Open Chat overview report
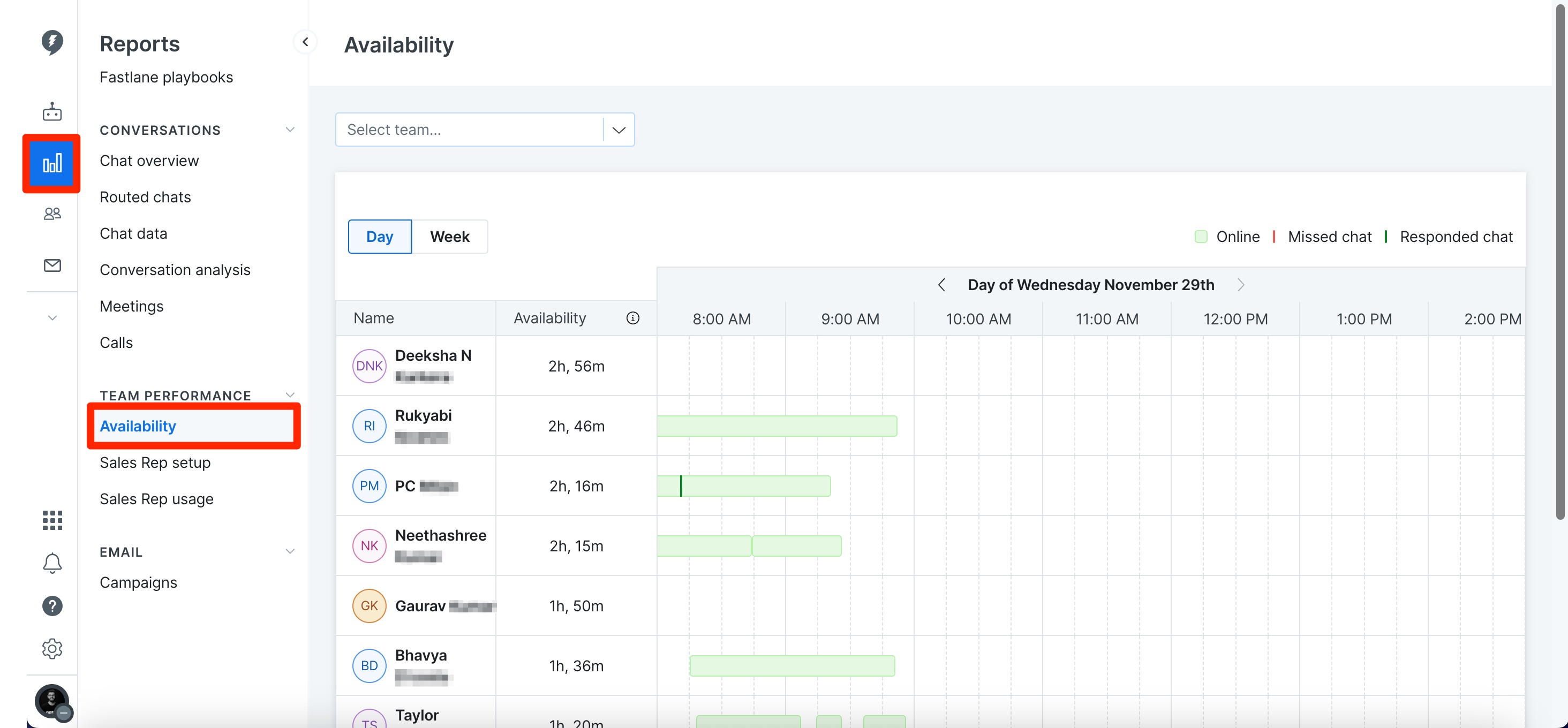The width and height of the screenshot is (1568, 728). [149, 161]
